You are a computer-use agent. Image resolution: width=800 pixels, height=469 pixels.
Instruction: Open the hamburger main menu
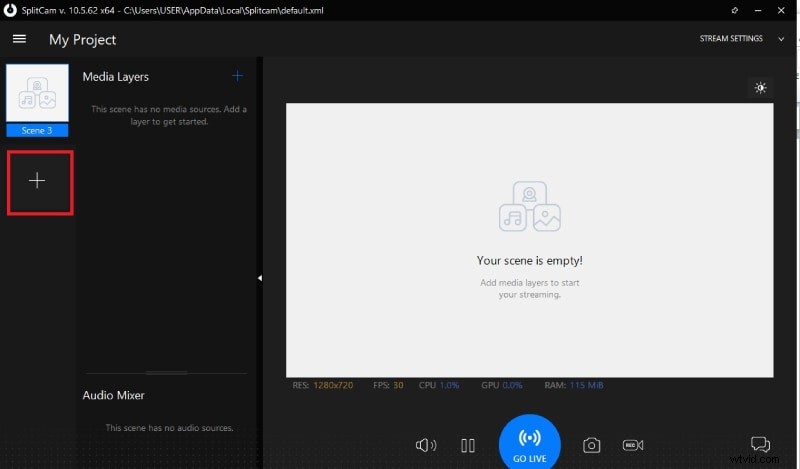click(x=19, y=39)
